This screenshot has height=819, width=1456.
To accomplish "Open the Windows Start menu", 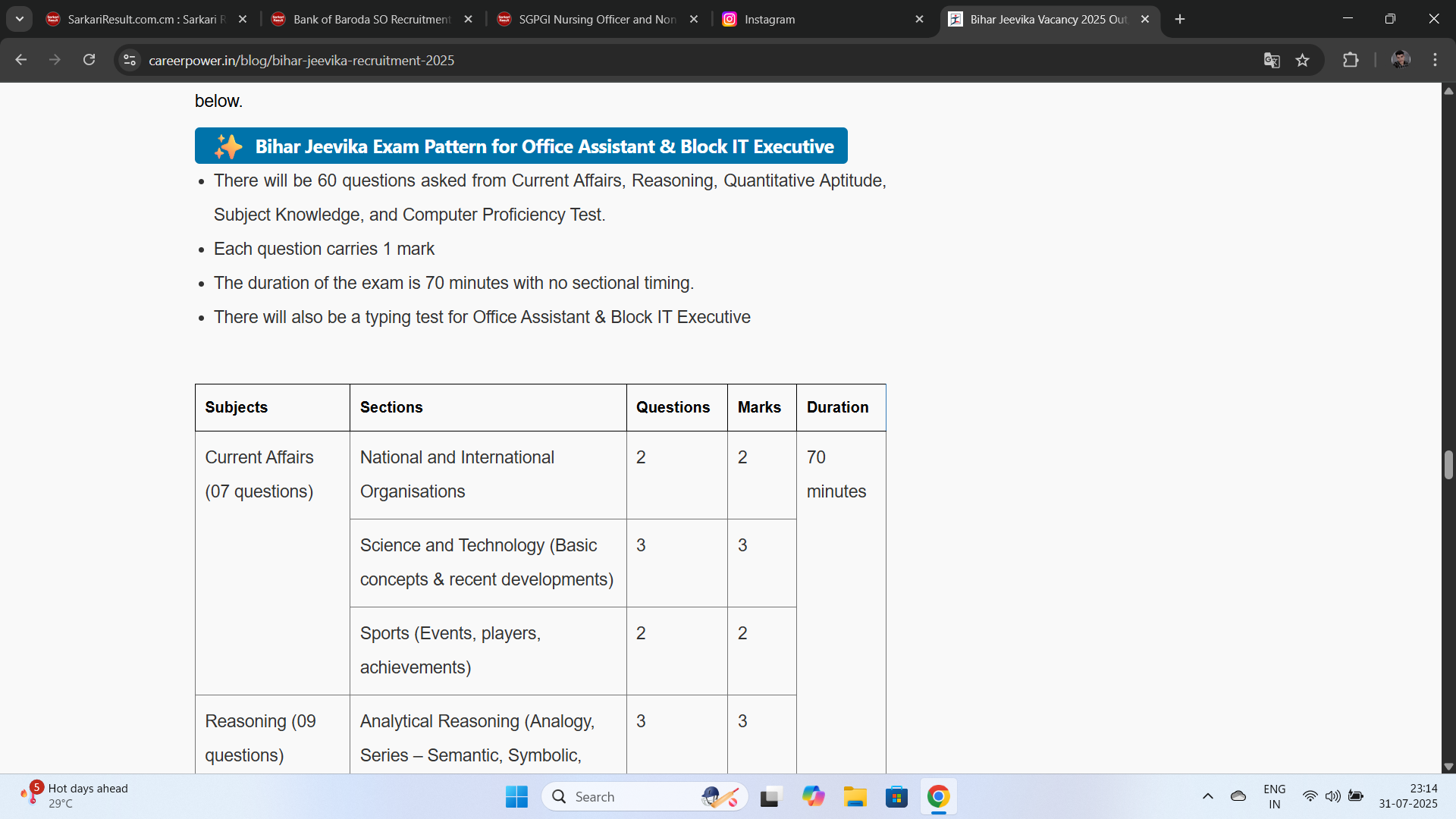I will (x=516, y=796).
